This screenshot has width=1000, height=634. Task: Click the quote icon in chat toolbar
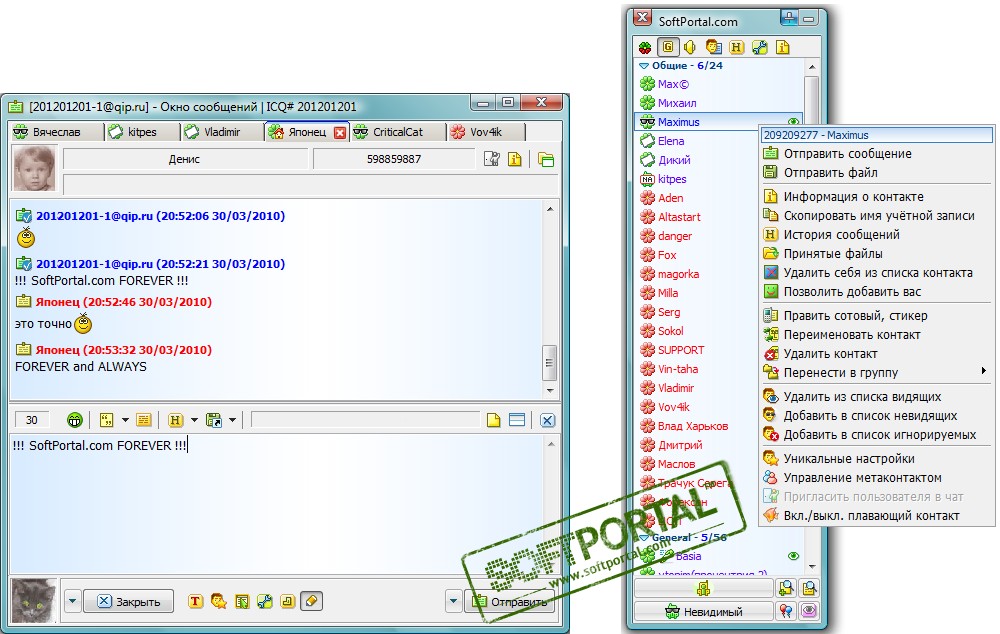click(x=107, y=420)
